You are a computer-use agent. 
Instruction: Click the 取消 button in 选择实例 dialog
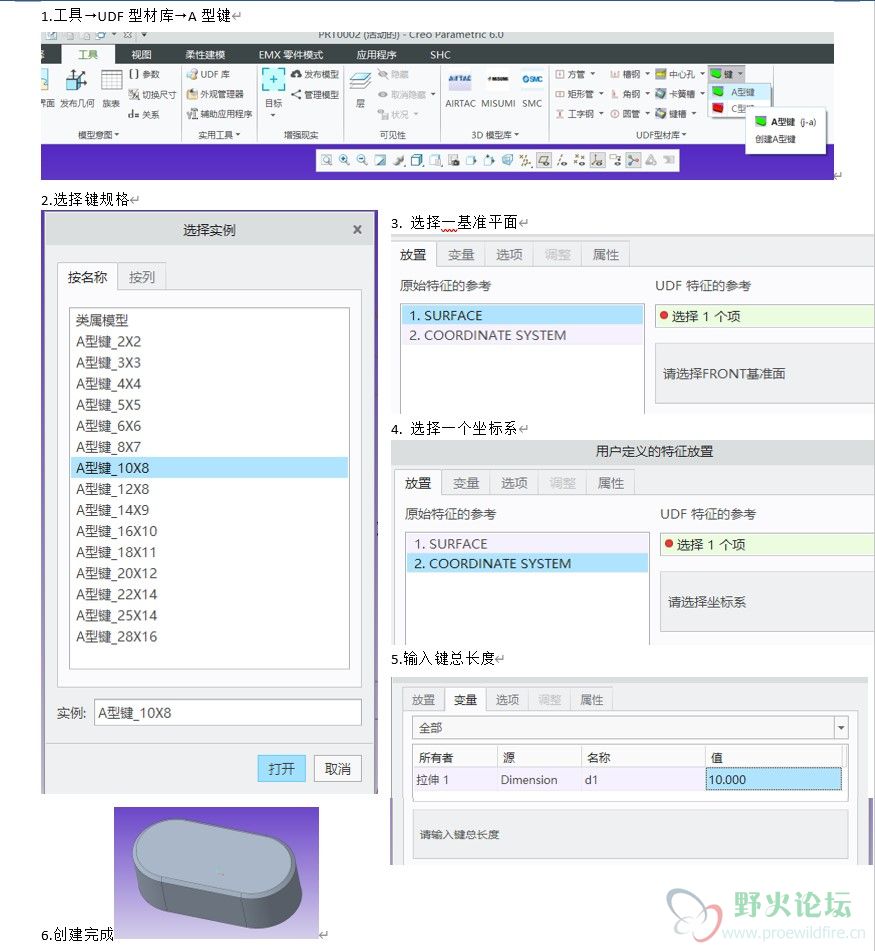point(338,768)
